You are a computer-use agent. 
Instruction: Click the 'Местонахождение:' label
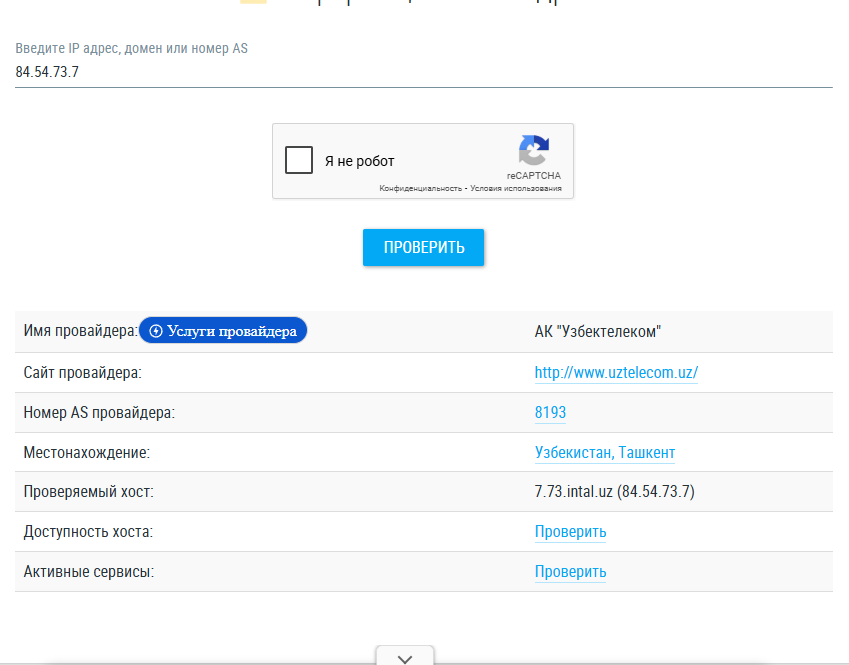(87, 453)
